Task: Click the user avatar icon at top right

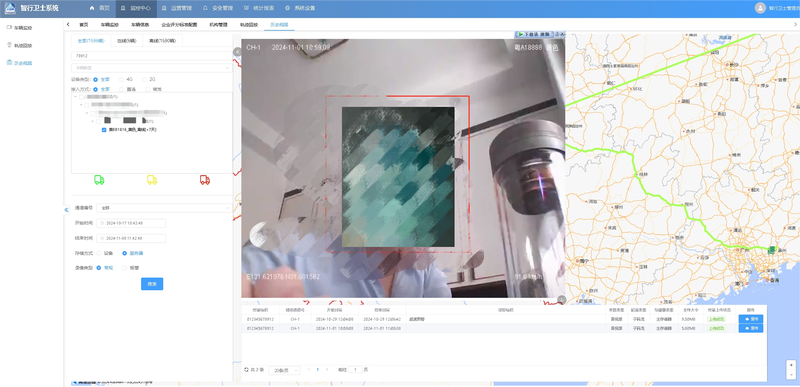Action: click(x=760, y=8)
